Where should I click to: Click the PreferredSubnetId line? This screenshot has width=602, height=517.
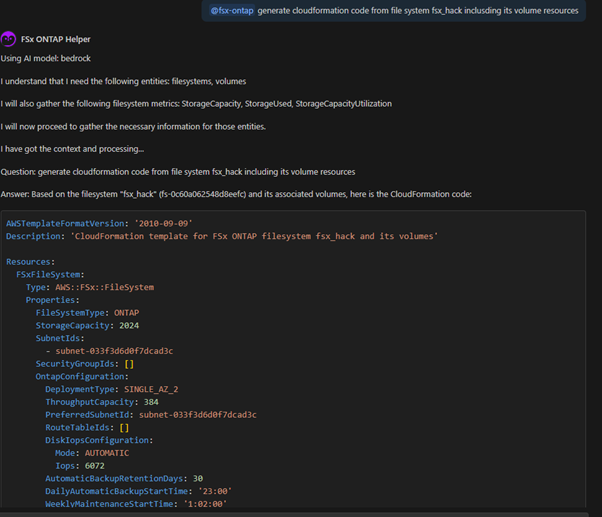coord(151,415)
